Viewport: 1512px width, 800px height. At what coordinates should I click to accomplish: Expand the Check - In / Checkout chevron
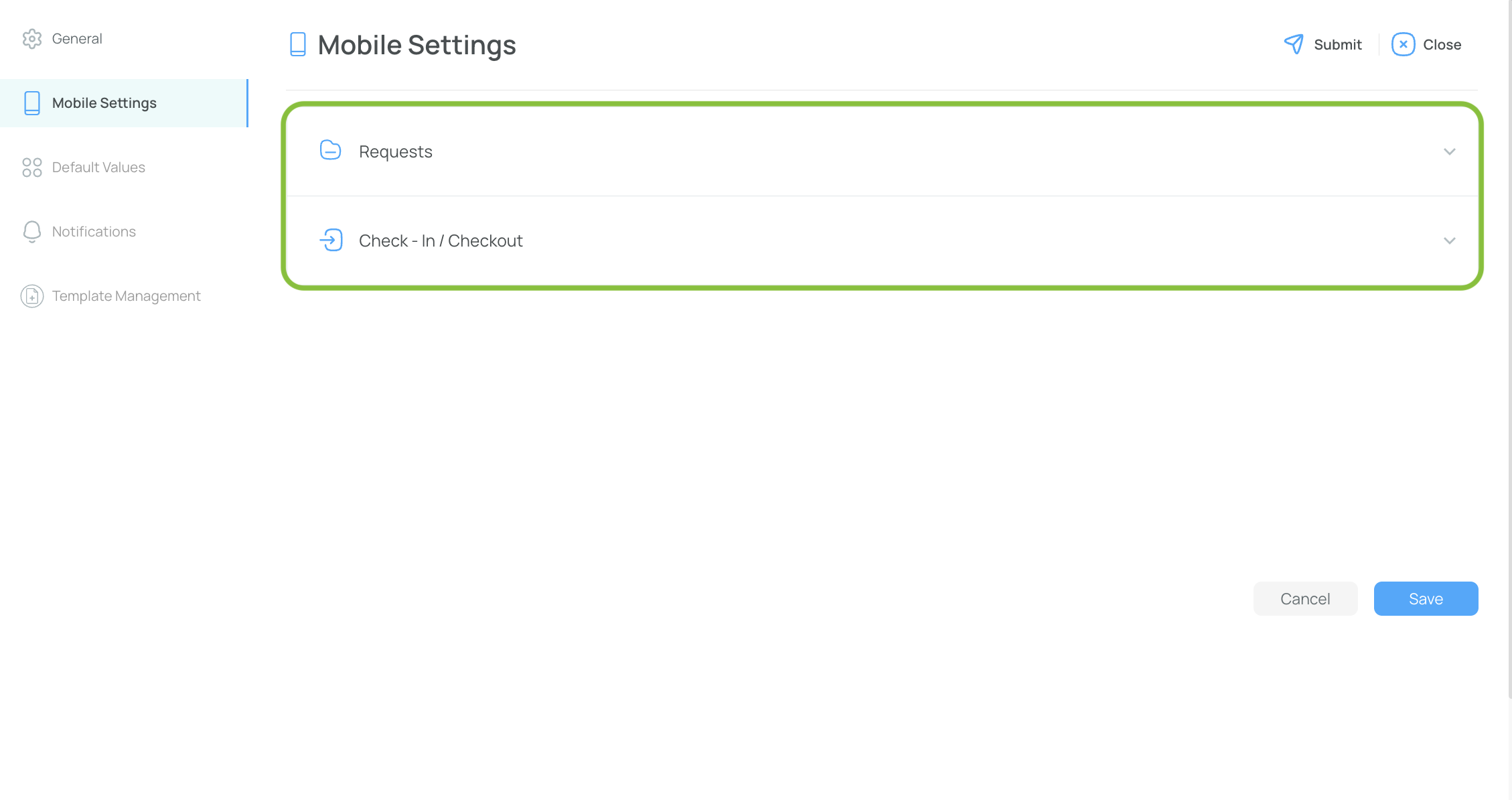[x=1450, y=241]
